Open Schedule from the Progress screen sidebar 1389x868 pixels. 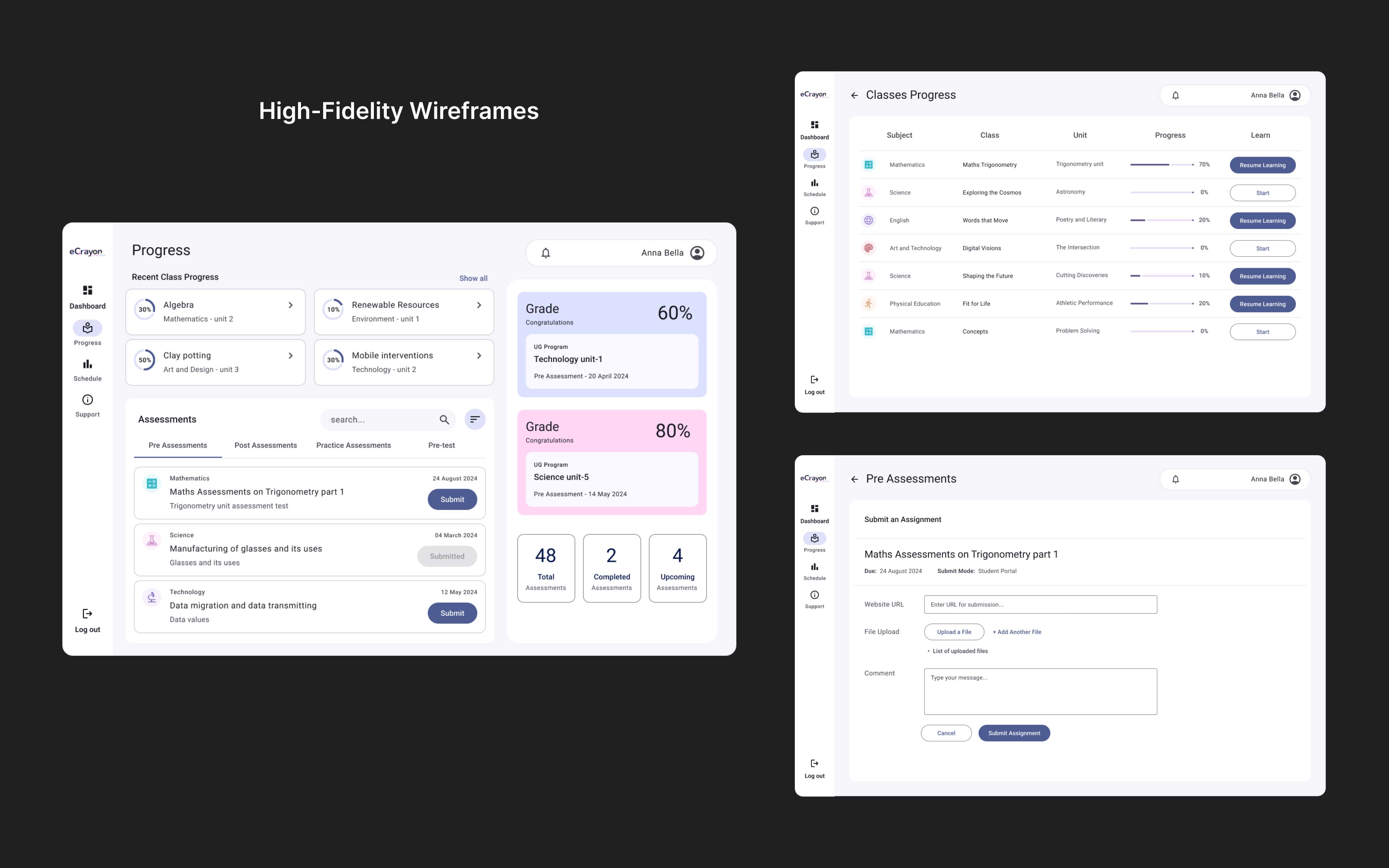87,365
